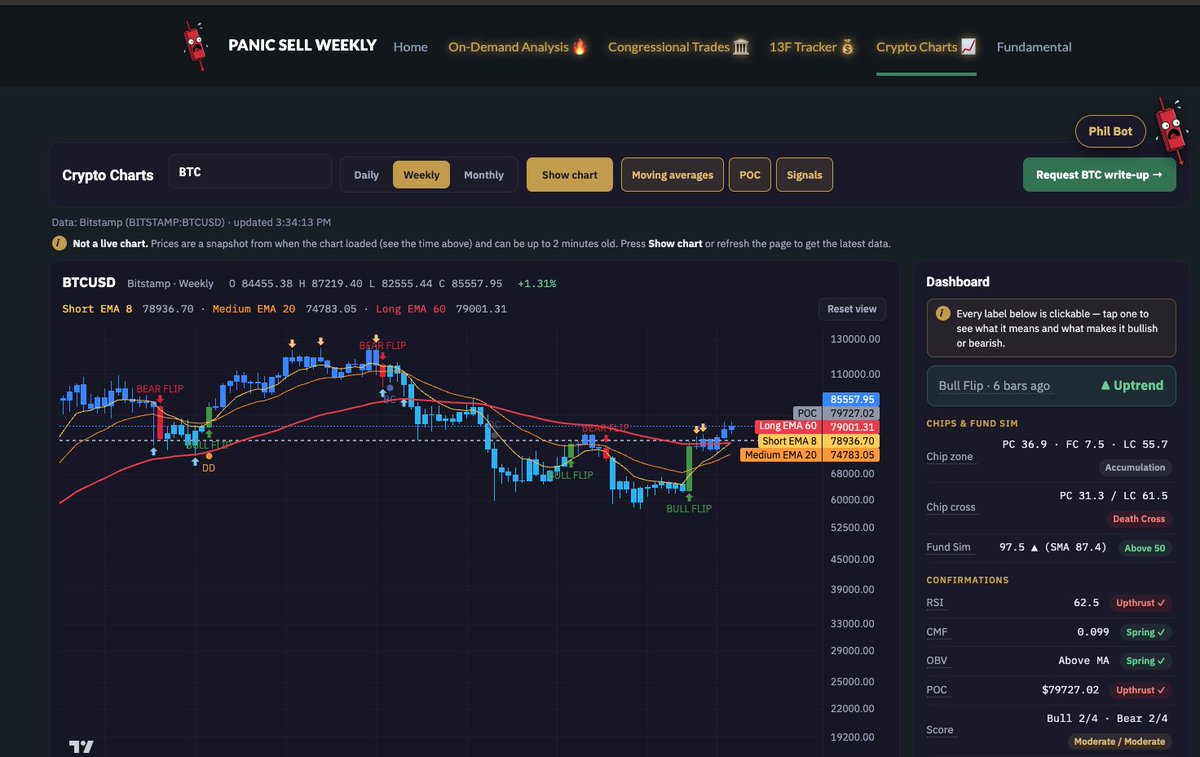Viewport: 1200px width, 757px height.
Task: Click the Chip cross label
Action: 951,507
